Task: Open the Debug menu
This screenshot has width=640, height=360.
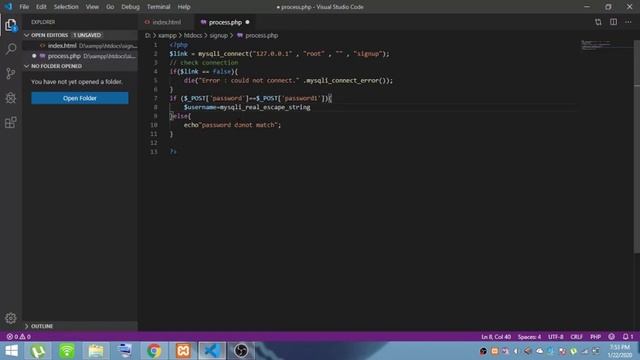Action: pyautogui.click(x=130, y=7)
